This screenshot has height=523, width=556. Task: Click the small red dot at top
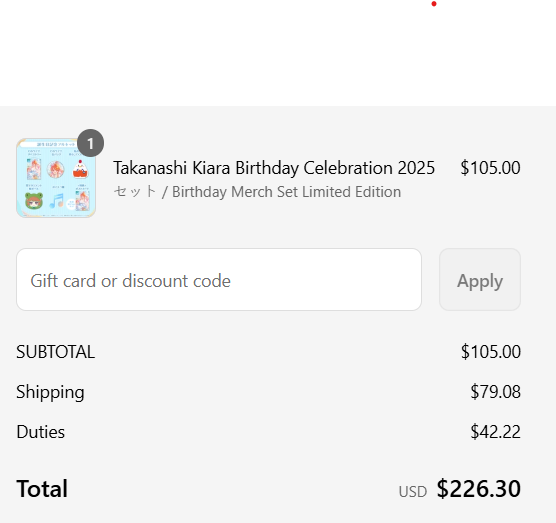click(x=434, y=4)
